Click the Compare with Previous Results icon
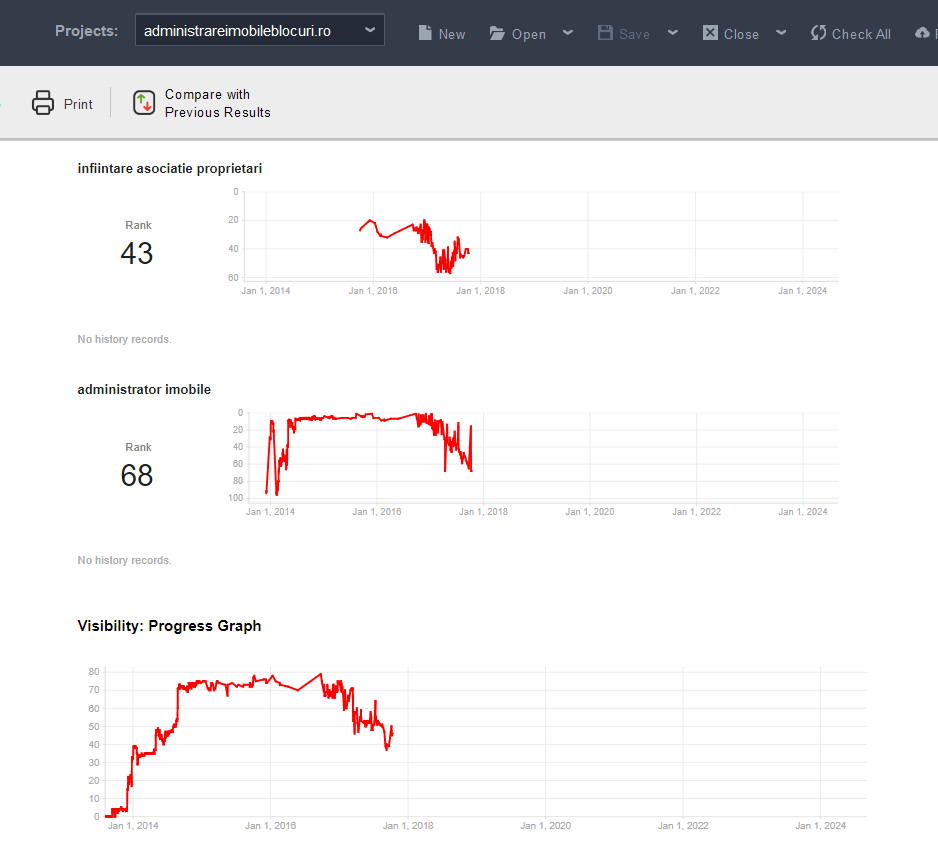938x867 pixels. (x=144, y=102)
